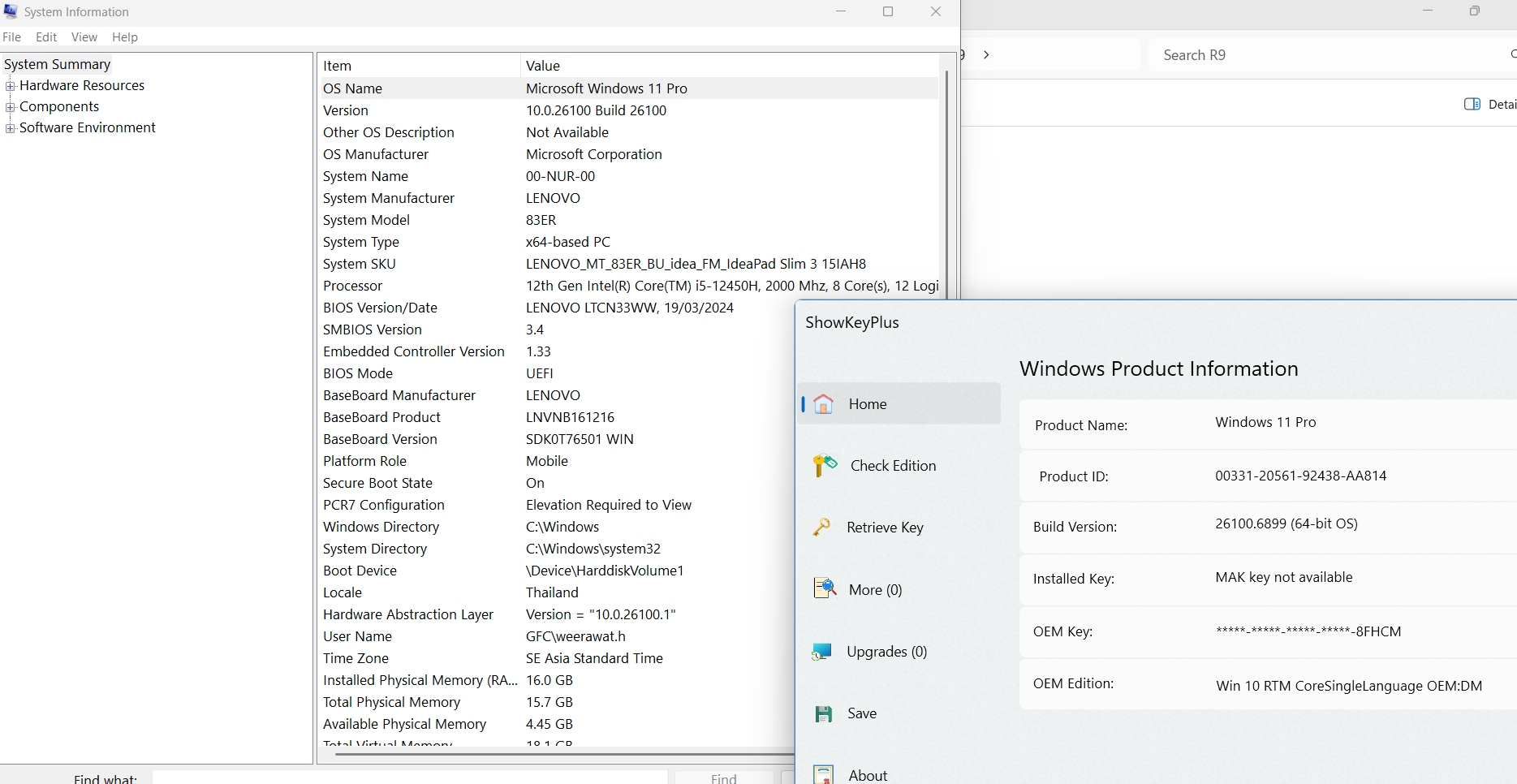Image resolution: width=1517 pixels, height=784 pixels.
Task: Click the Home house icon in ShowKeyPlus
Action: [824, 404]
